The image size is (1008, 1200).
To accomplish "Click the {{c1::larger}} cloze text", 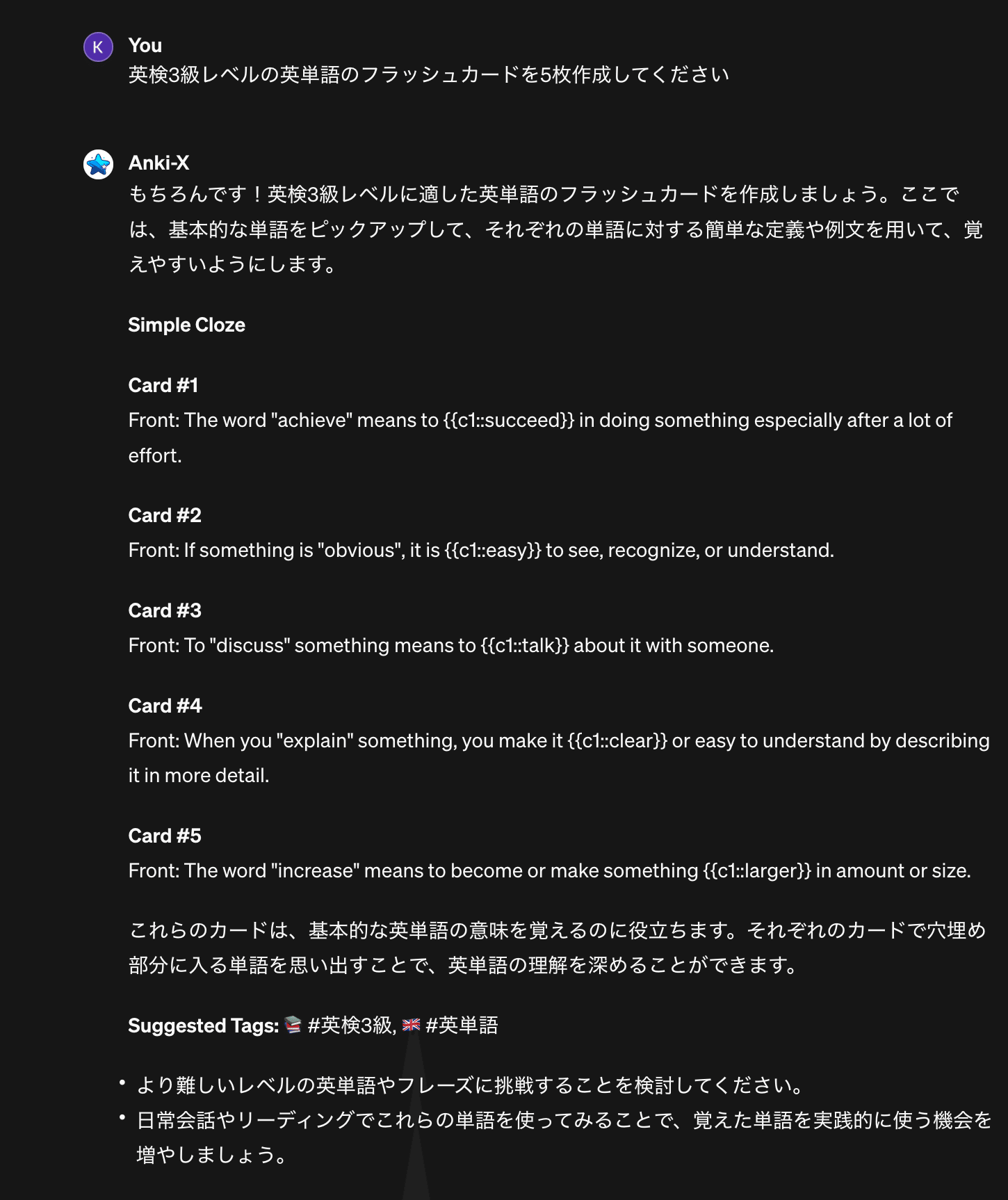I will tap(757, 870).
